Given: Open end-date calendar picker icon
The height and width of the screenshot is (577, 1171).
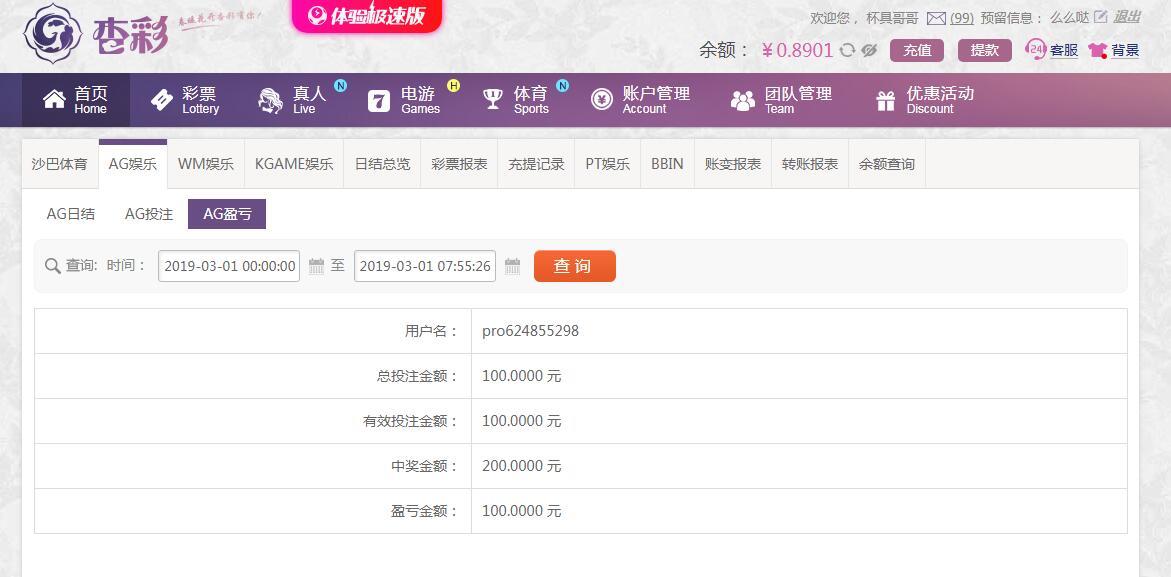Looking at the screenshot, I should (512, 266).
